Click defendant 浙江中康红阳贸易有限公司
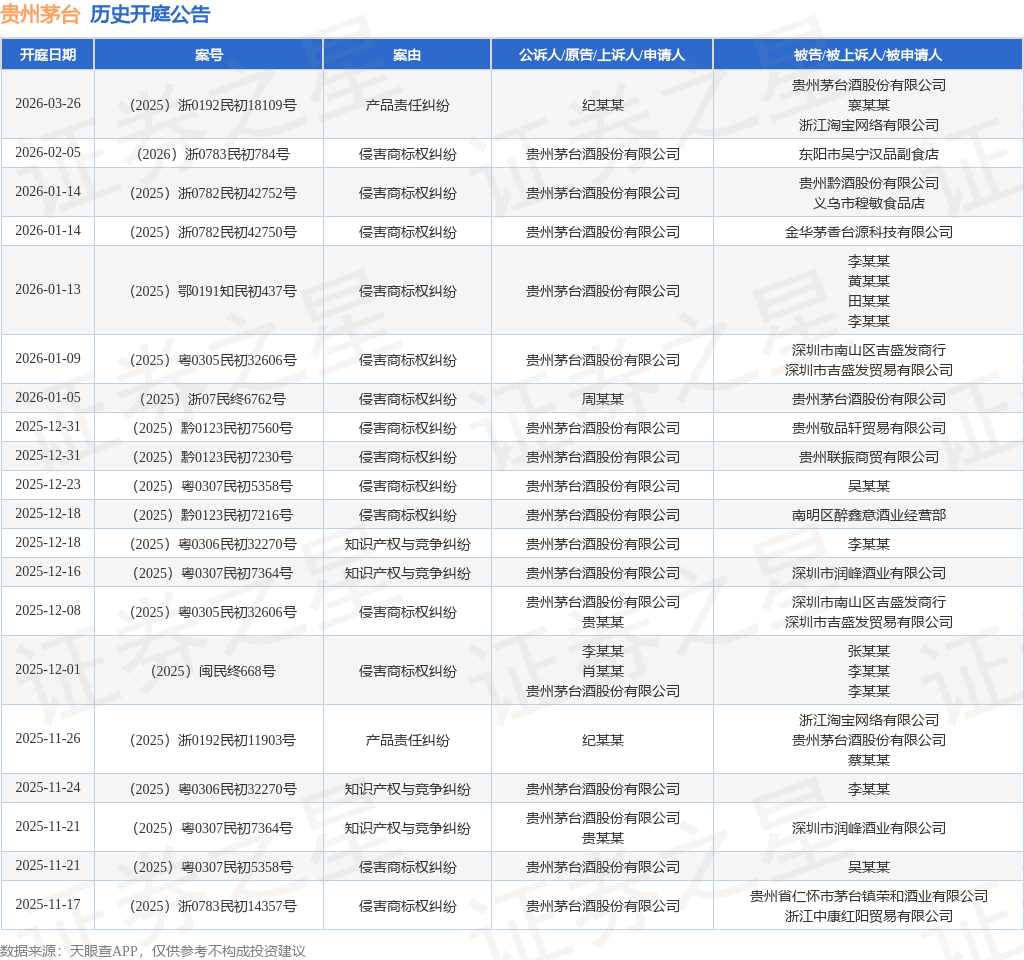The image size is (1024, 960). point(868,916)
